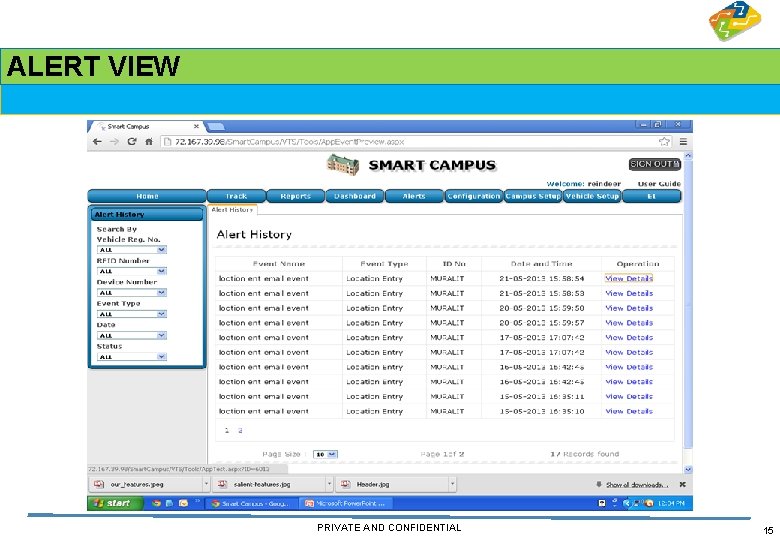Image resolution: width=780 pixels, height=540 pixels.
Task: View Details for 20-05-2013 15:59:50 alert
Action: [629, 308]
